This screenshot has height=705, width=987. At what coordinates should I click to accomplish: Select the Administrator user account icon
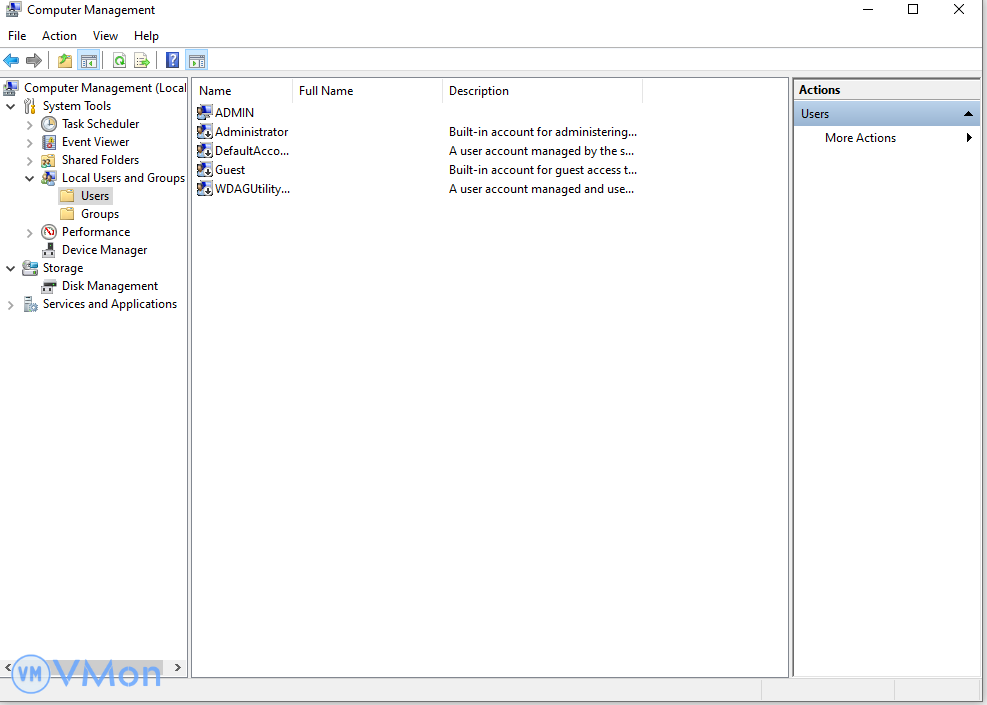click(205, 132)
